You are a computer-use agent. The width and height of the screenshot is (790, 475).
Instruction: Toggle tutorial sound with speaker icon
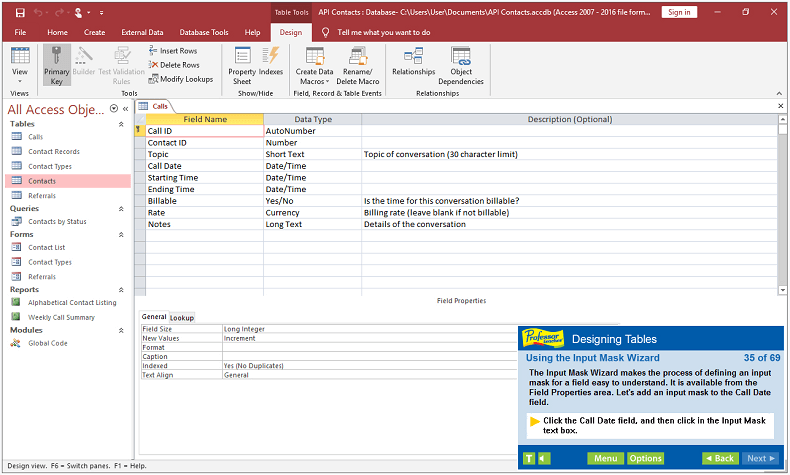(544, 458)
